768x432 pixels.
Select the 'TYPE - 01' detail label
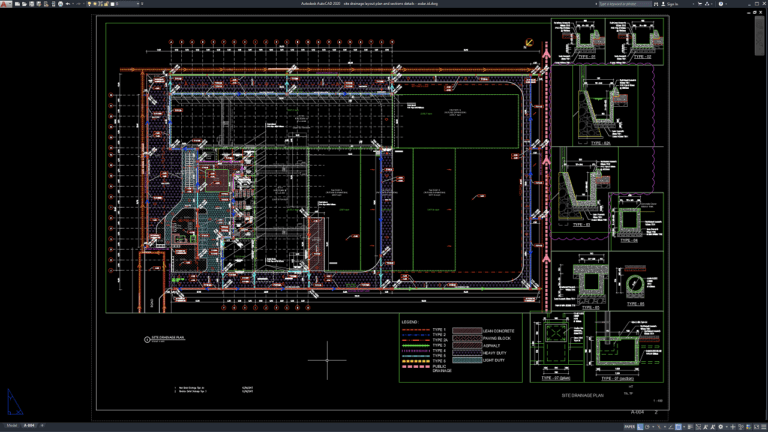click(x=586, y=57)
